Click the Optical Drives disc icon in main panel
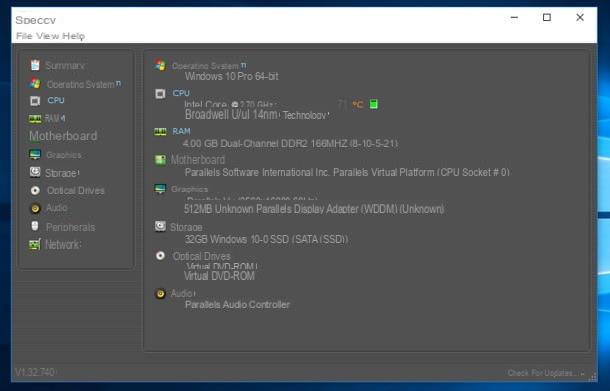 point(160,256)
